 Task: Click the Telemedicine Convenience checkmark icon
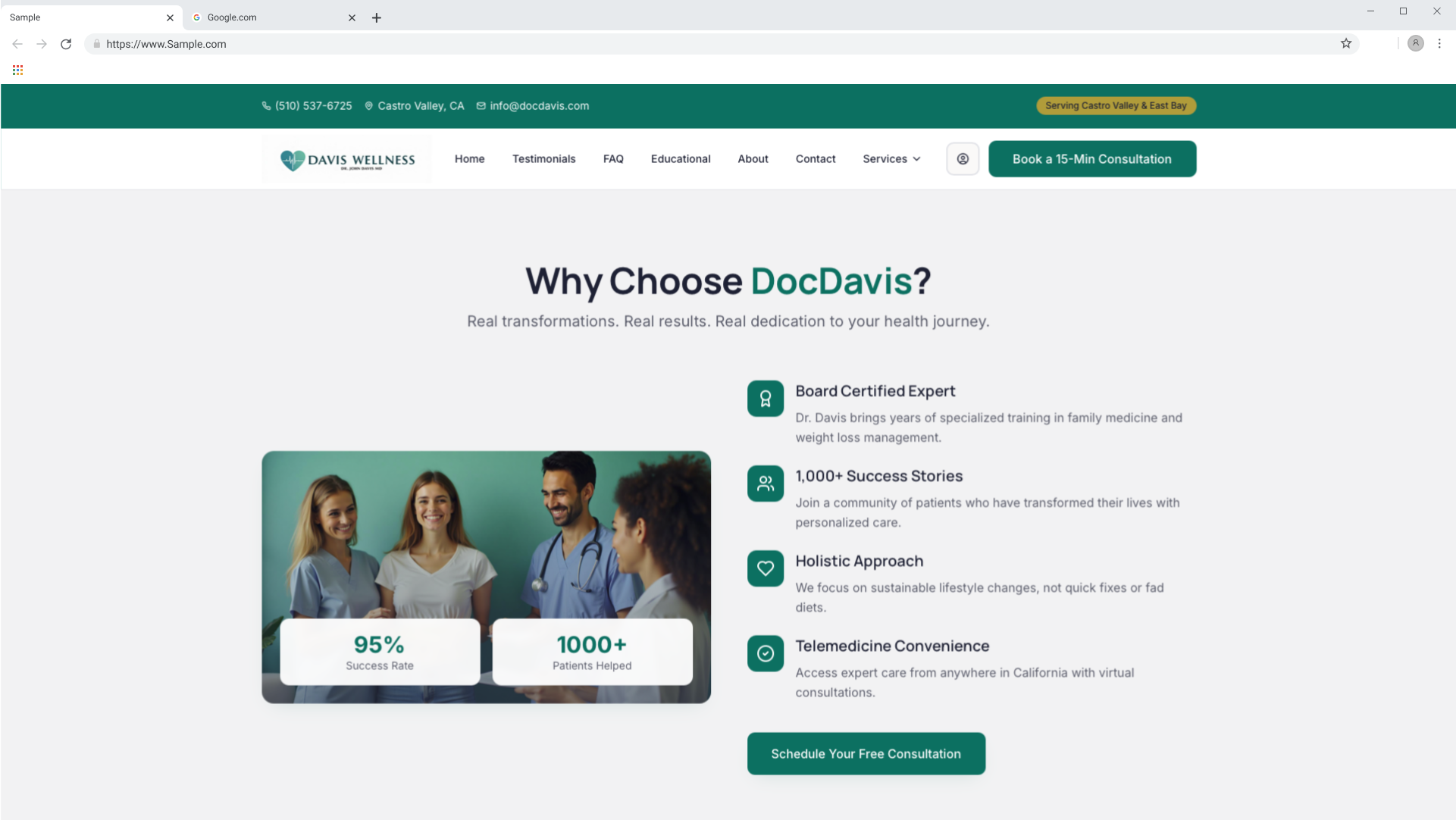pos(766,653)
